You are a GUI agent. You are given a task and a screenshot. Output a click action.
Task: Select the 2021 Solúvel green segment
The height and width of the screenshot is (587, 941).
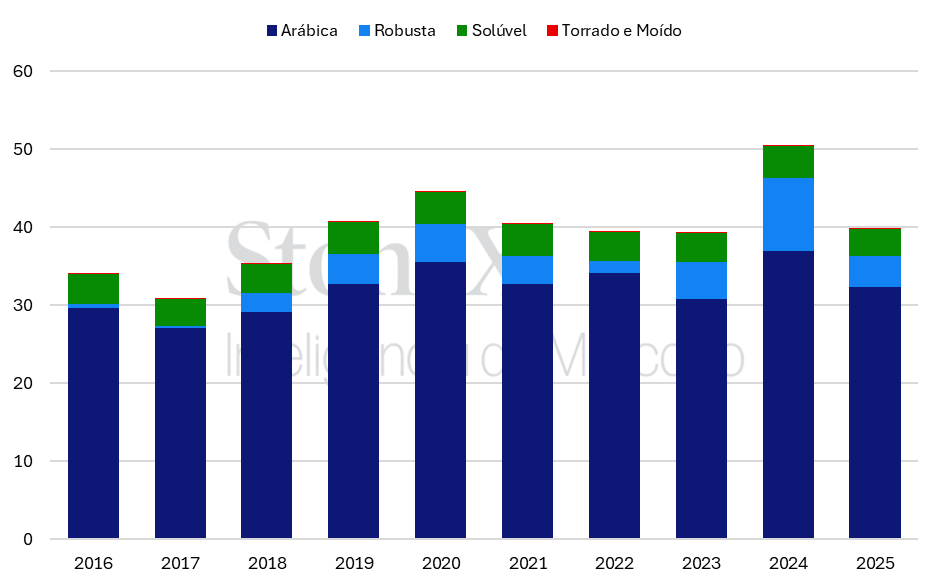[x=528, y=240]
